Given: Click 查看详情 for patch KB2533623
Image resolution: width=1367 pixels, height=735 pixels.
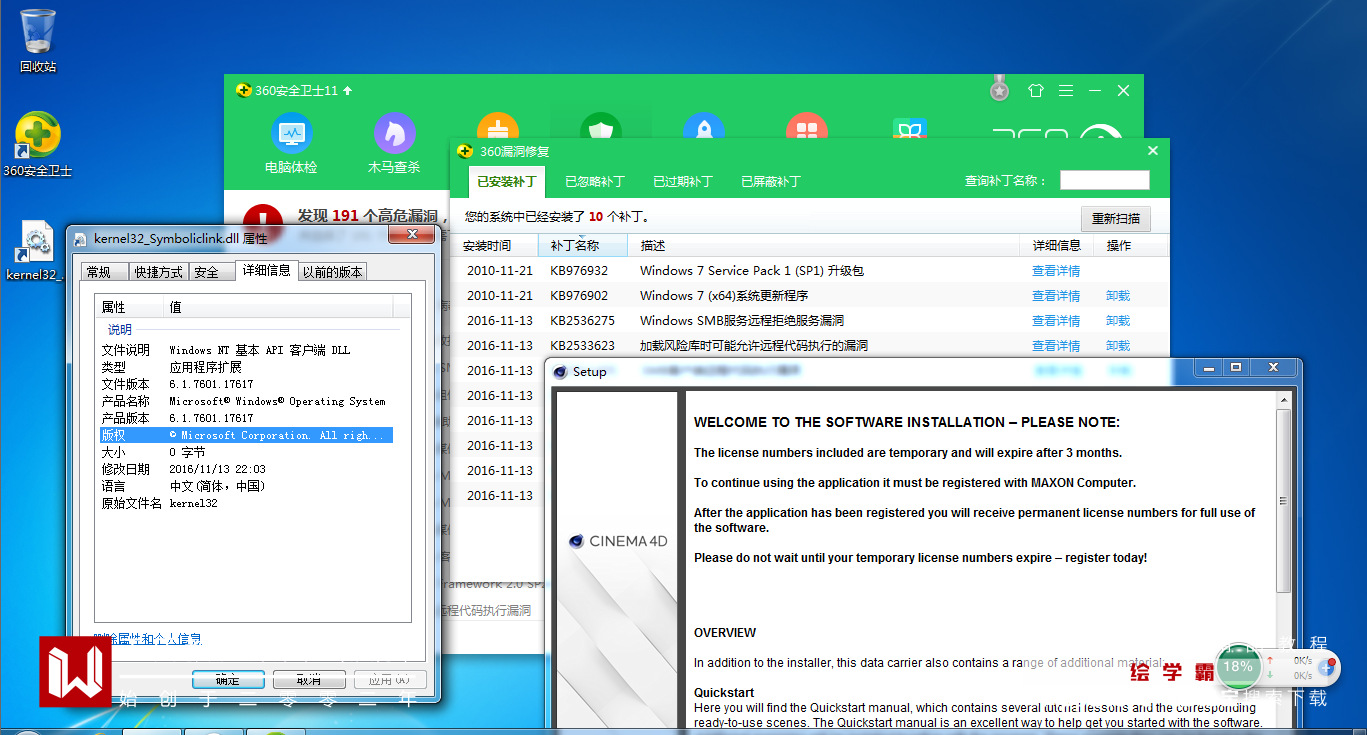Looking at the screenshot, I should (x=1056, y=346).
